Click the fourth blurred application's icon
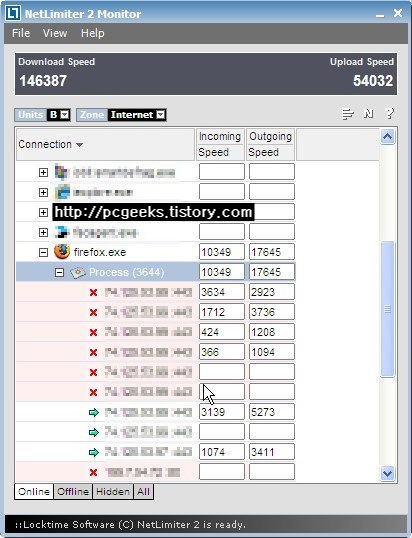This screenshot has height=538, width=412. (62, 232)
